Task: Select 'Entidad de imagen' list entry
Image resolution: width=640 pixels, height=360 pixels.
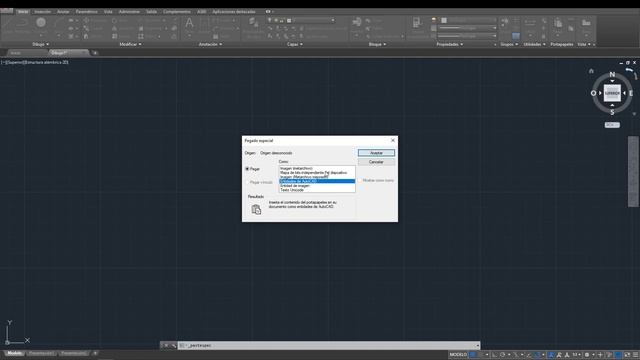Action: [x=317, y=186]
